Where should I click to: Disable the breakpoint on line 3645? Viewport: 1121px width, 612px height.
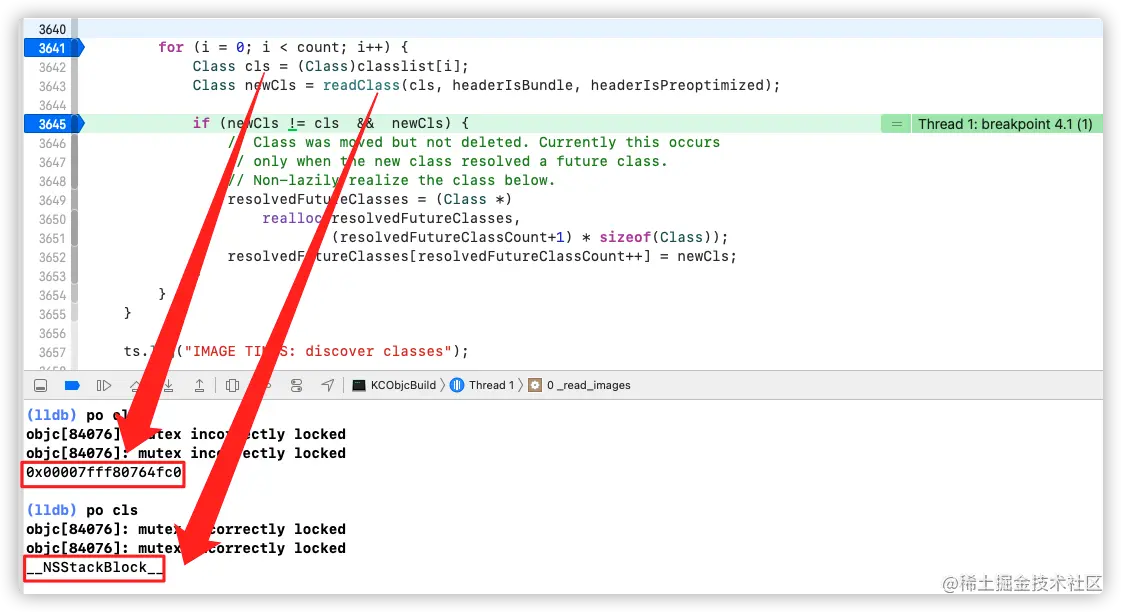[54, 124]
